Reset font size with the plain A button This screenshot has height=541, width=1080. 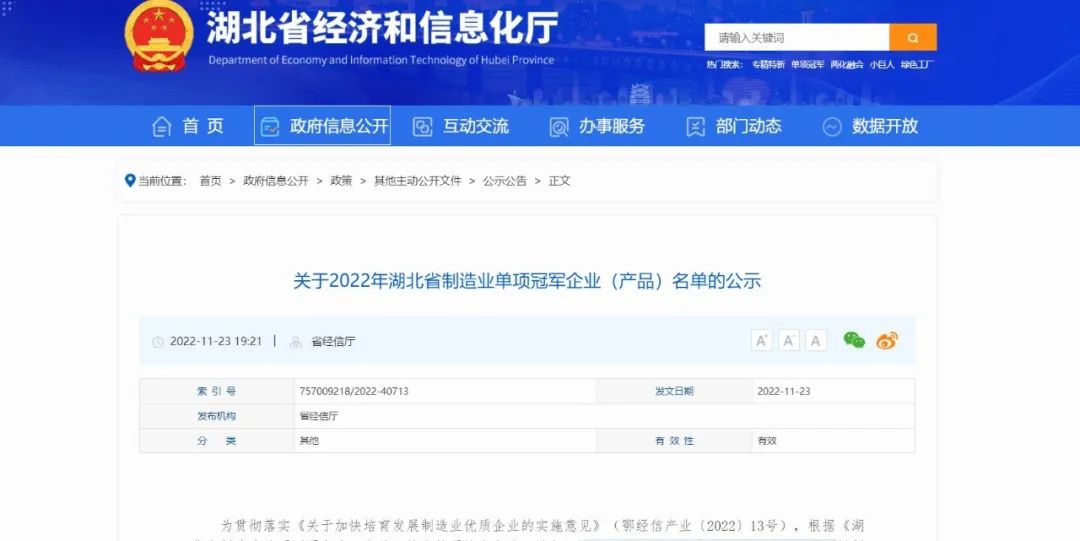816,340
